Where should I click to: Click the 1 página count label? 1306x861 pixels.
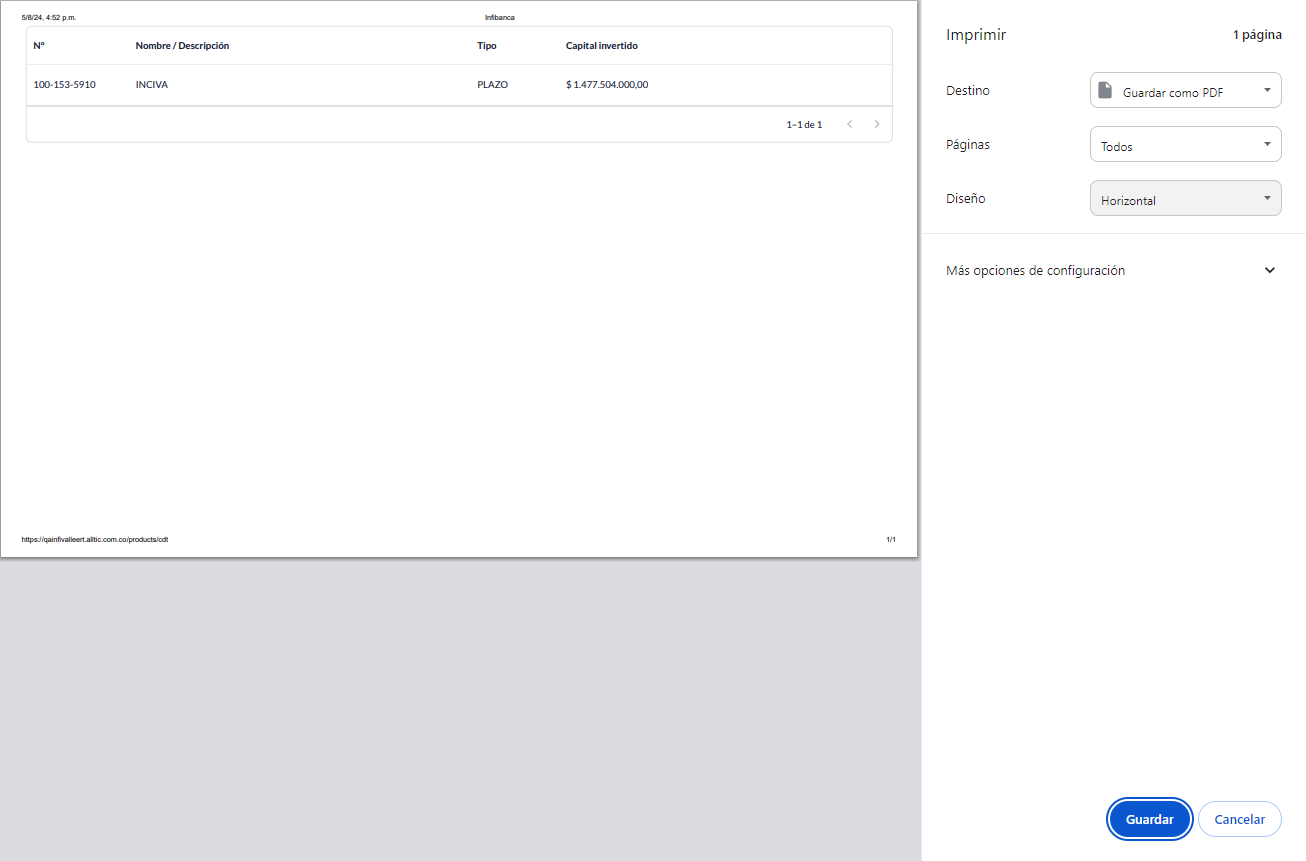pos(1257,35)
